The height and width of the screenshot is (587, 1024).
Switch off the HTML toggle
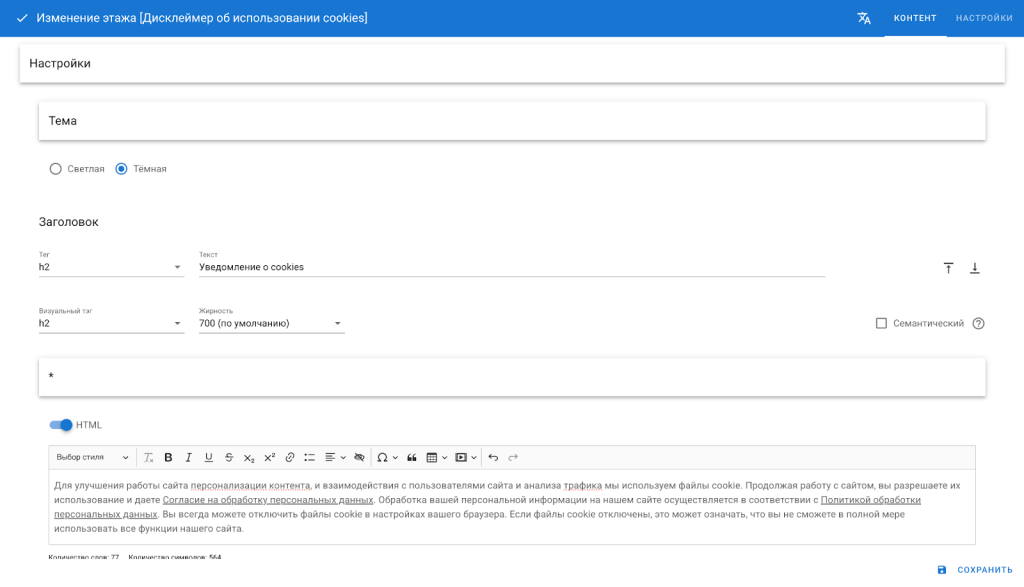(62, 425)
